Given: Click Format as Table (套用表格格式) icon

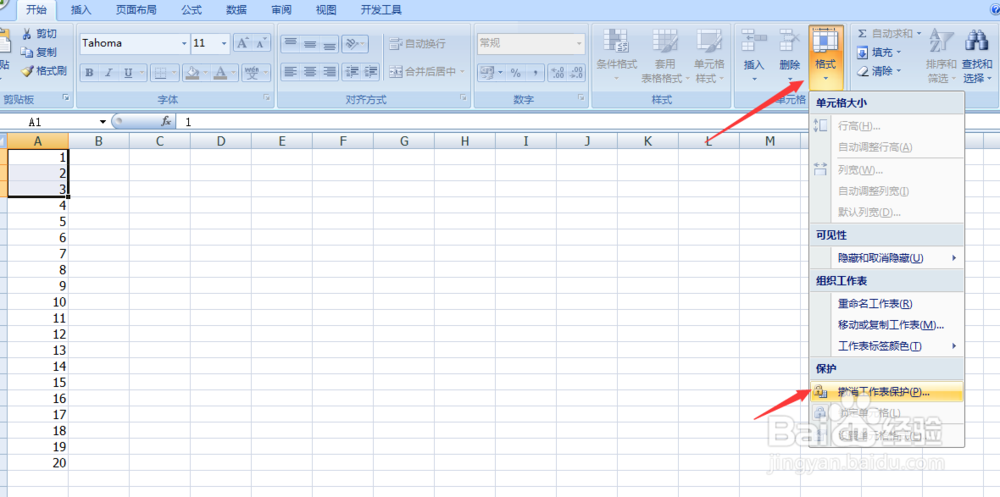Looking at the screenshot, I should click(x=665, y=41).
